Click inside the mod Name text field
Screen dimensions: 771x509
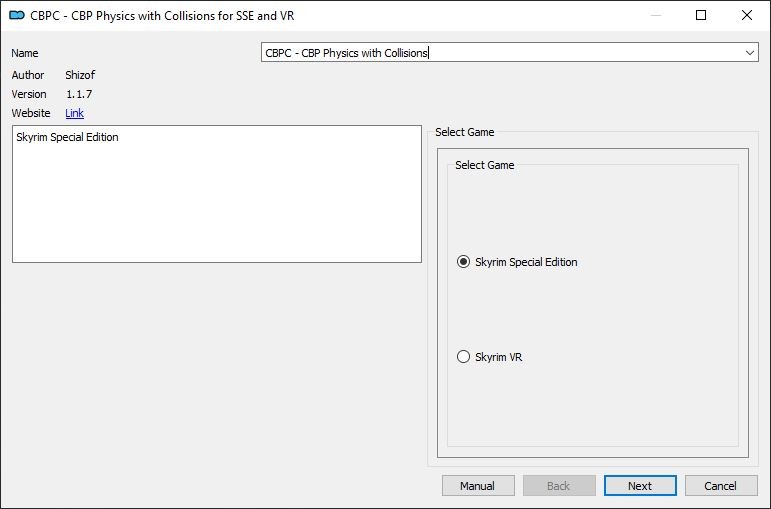tap(502, 53)
